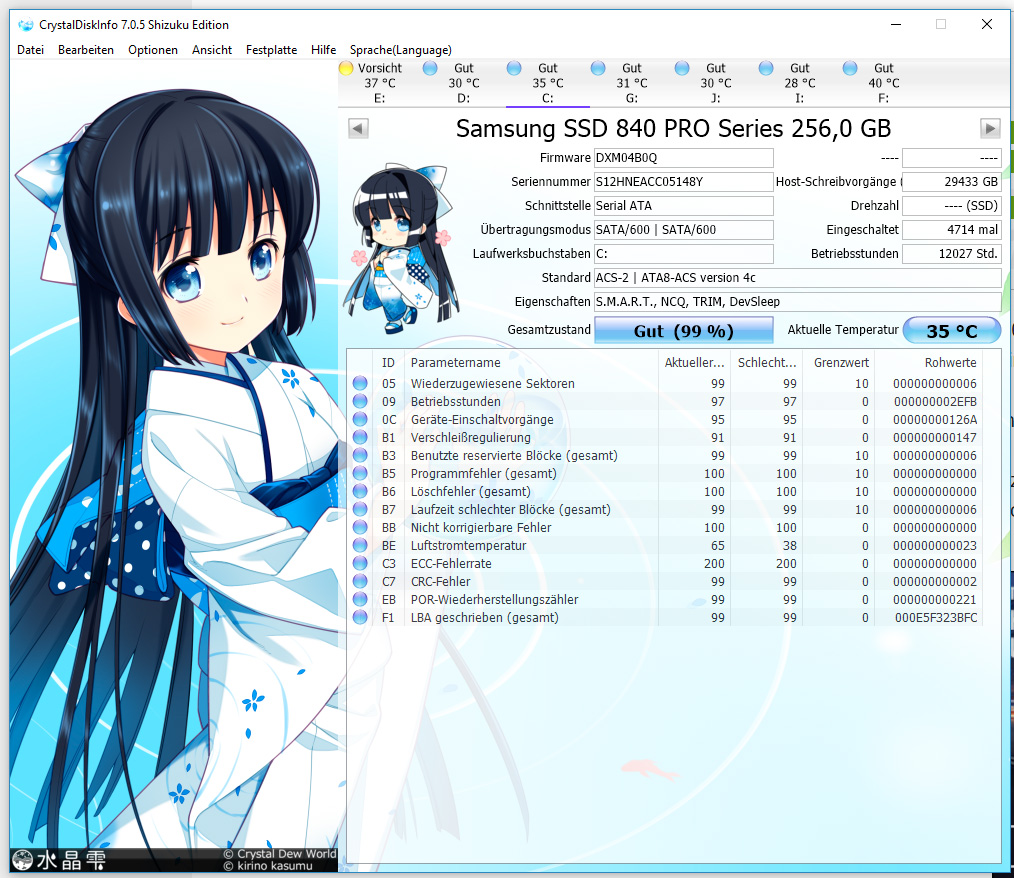Screen dimensions: 1014x878
Task: Click status orb for Laufzeit schlechter Blöcke
Action: [x=360, y=509]
